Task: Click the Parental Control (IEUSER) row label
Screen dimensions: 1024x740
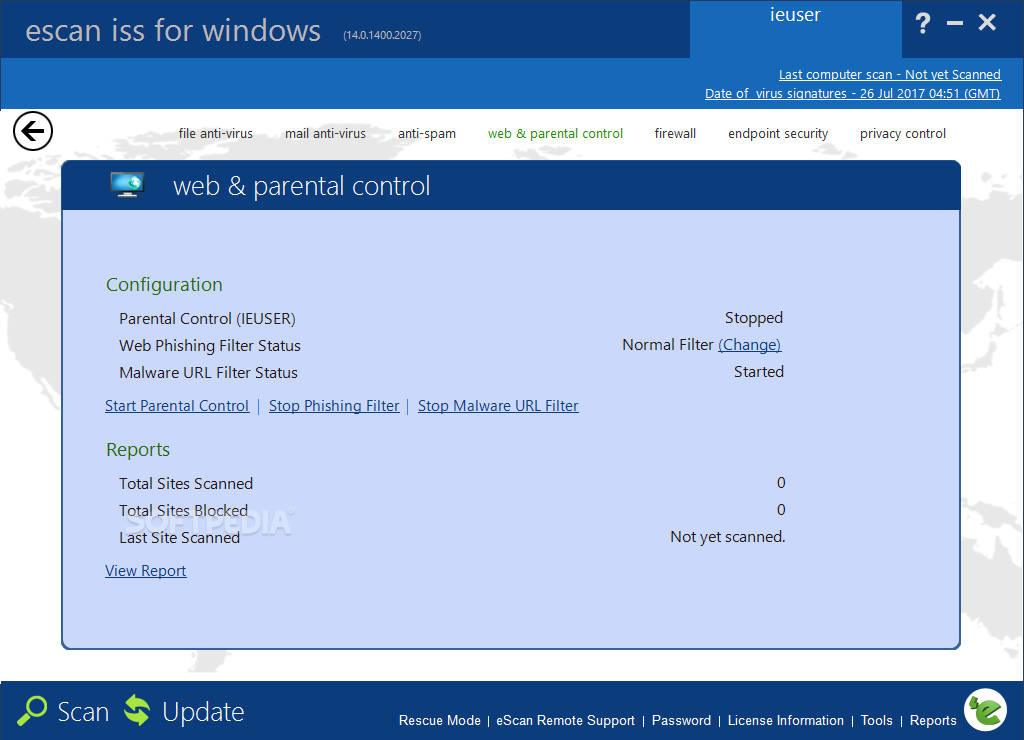Action: [x=207, y=319]
